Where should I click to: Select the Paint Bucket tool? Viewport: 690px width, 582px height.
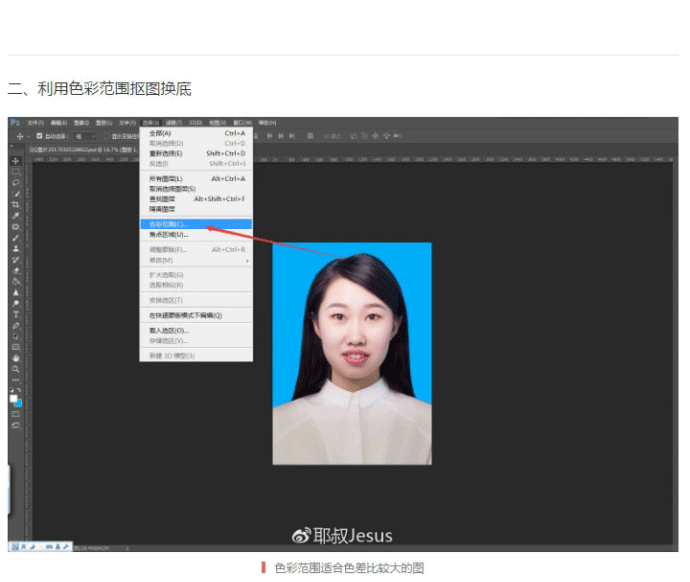coord(16,282)
